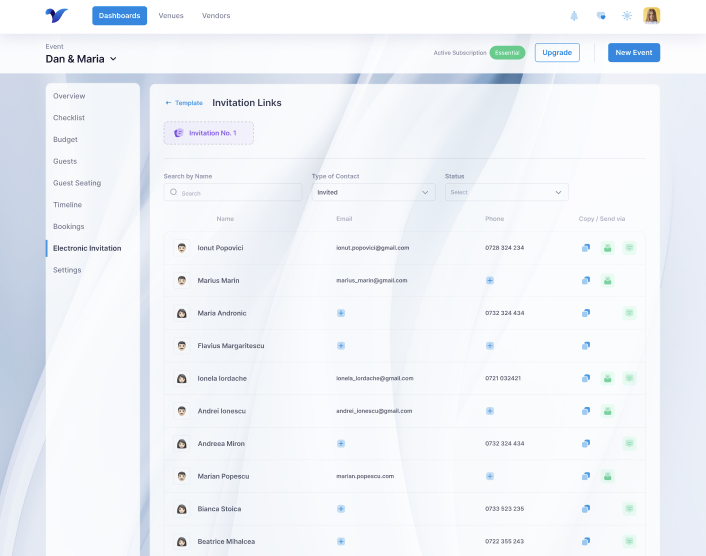Screen dimensions: 706x556
Task: Click the Upgrade button
Action: point(557,52)
